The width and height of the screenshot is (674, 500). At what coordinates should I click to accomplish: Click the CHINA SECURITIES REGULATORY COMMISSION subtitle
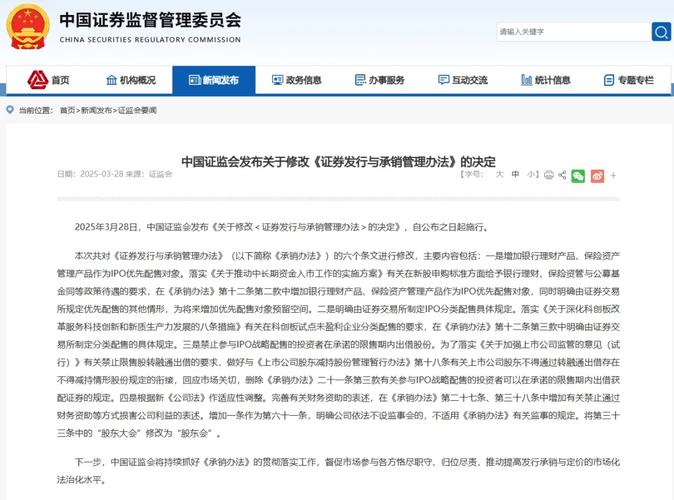(x=150, y=40)
